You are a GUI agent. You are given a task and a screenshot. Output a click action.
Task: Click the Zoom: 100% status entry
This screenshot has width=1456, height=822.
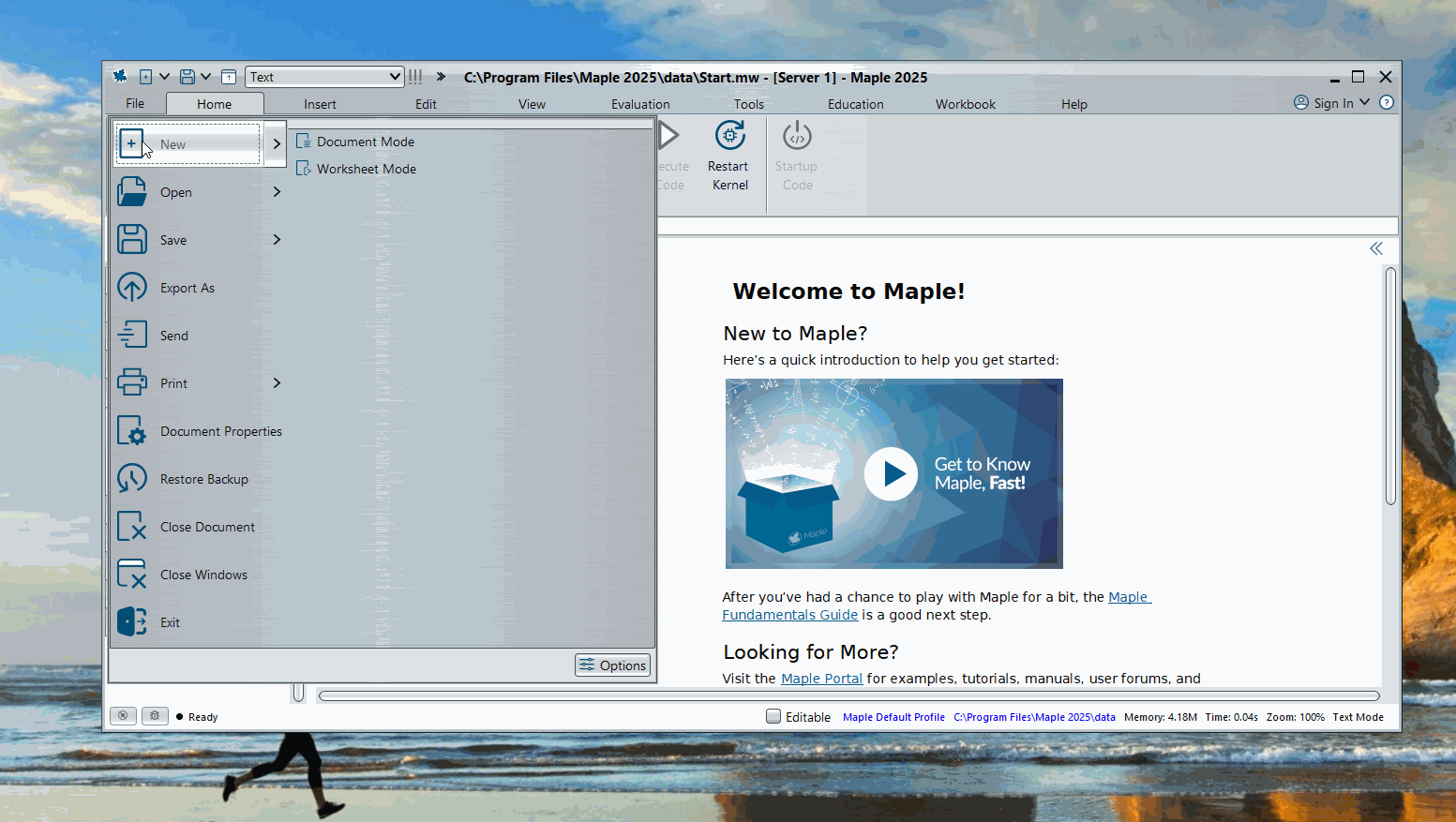pos(1295,717)
